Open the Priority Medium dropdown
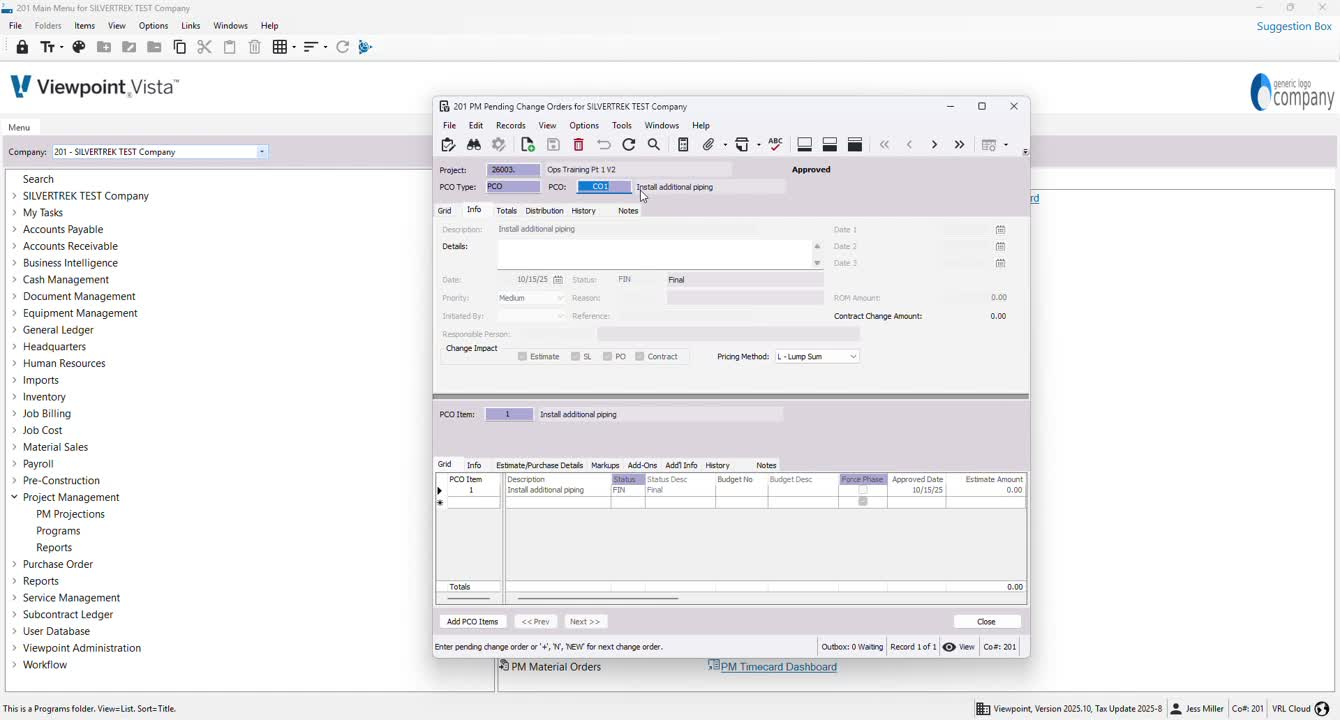Viewport: 1340px width, 720px height. point(560,298)
